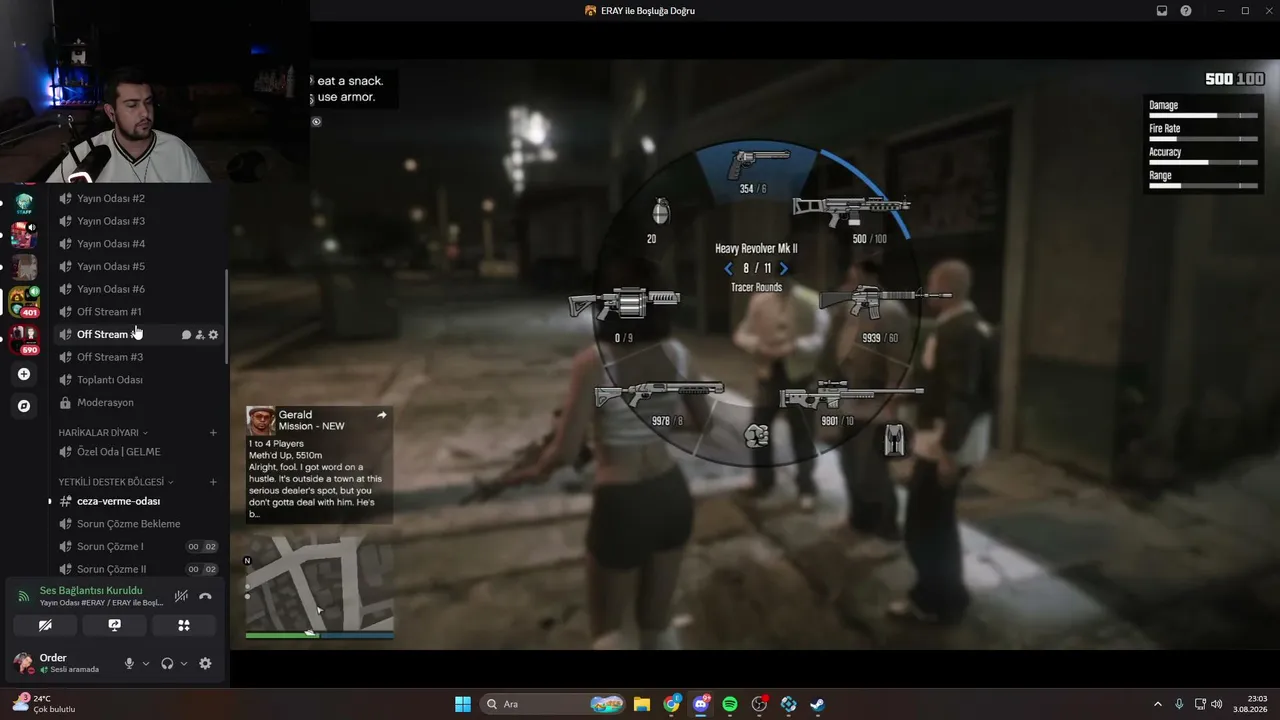The width and height of the screenshot is (1280, 720).
Task: Click the channel list scrollbar
Action: (x=227, y=317)
